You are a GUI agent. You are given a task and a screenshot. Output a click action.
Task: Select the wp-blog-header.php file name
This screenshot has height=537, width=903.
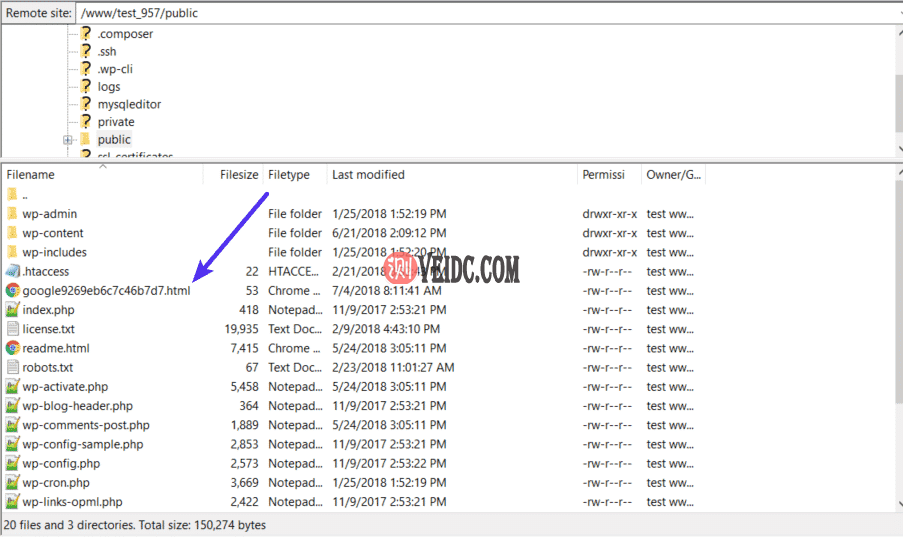pyautogui.click(x=78, y=406)
